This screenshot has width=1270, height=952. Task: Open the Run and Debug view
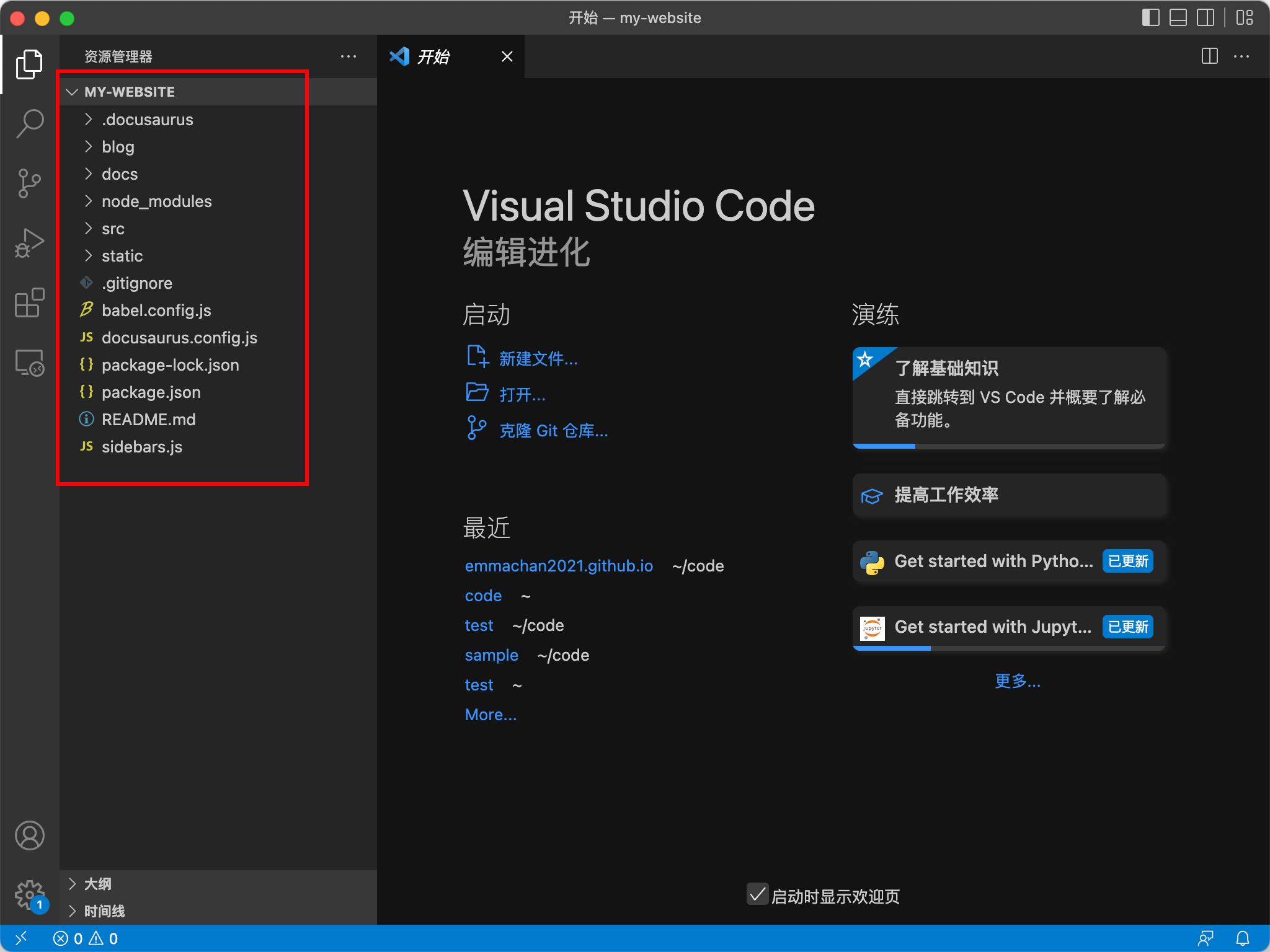point(29,243)
